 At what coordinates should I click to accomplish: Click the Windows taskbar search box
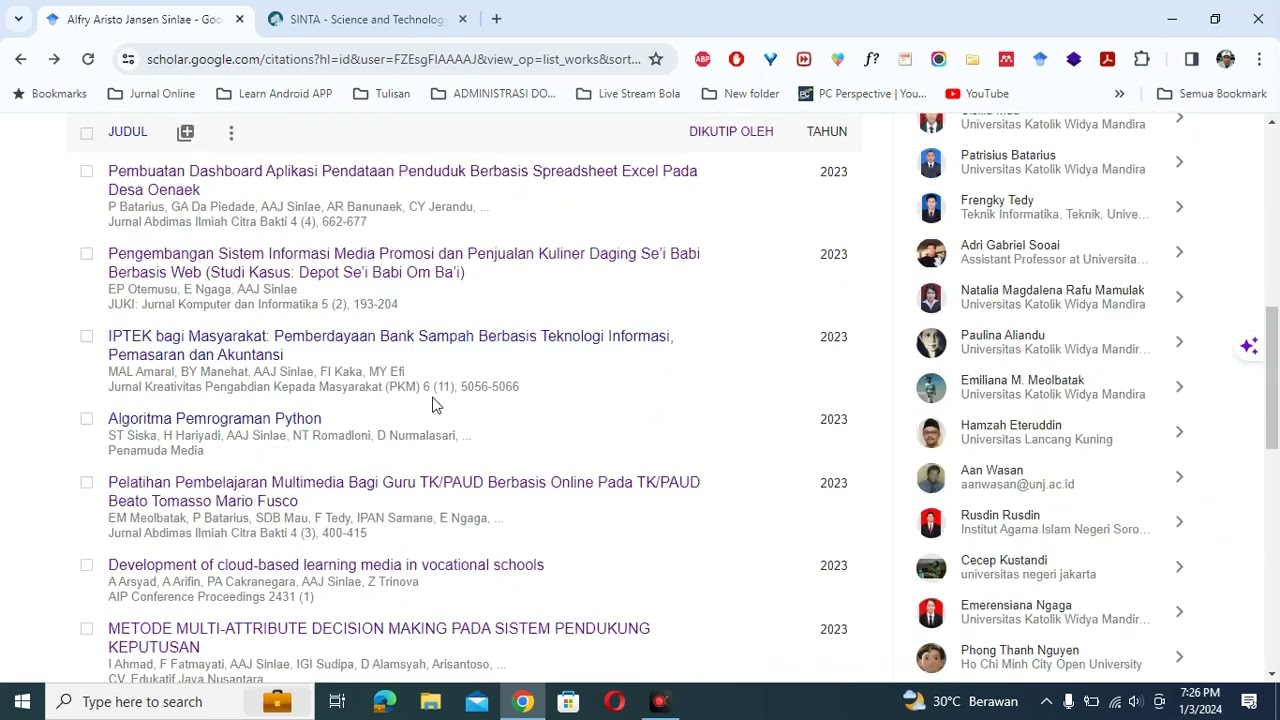(x=180, y=701)
